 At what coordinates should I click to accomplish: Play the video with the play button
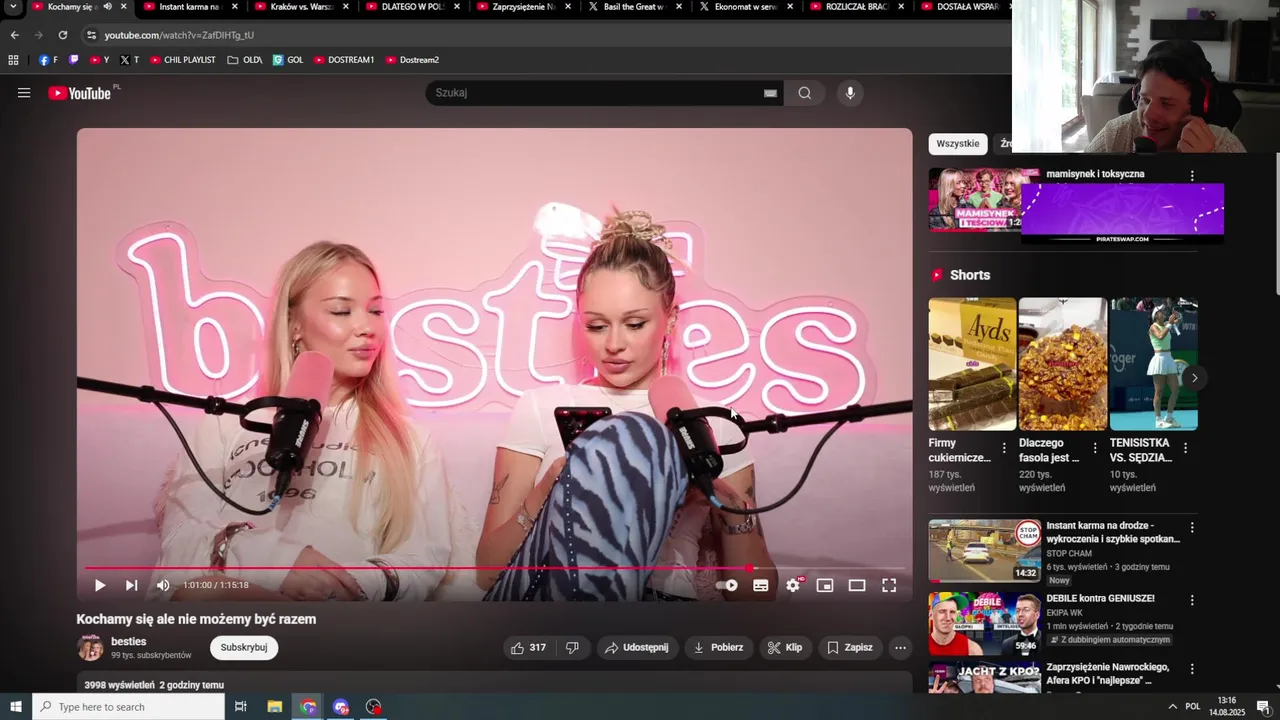pos(100,585)
